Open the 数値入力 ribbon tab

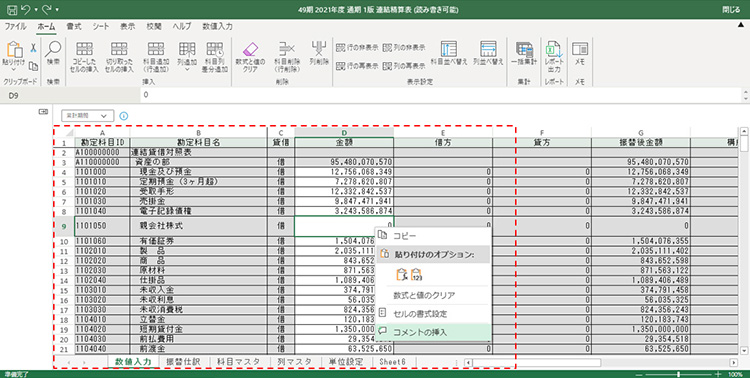(217, 26)
